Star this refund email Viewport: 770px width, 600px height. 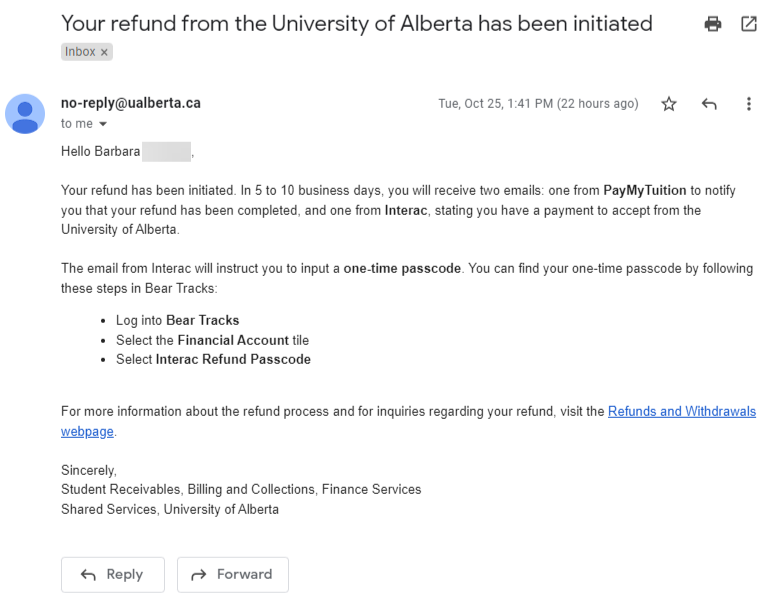click(x=669, y=104)
